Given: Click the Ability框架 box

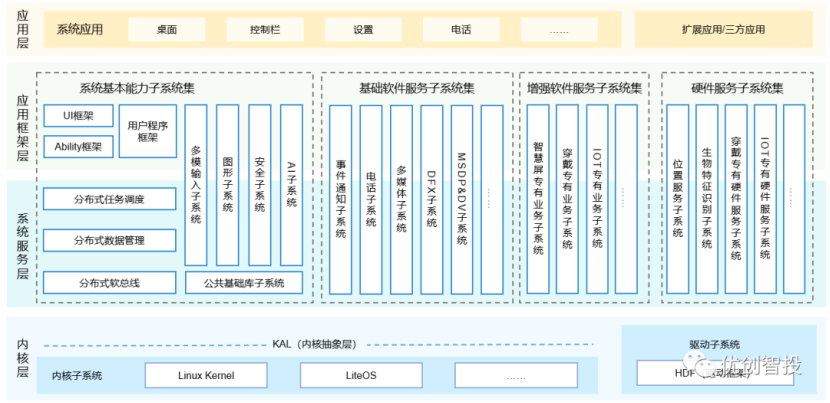Looking at the screenshot, I should pos(78,147).
